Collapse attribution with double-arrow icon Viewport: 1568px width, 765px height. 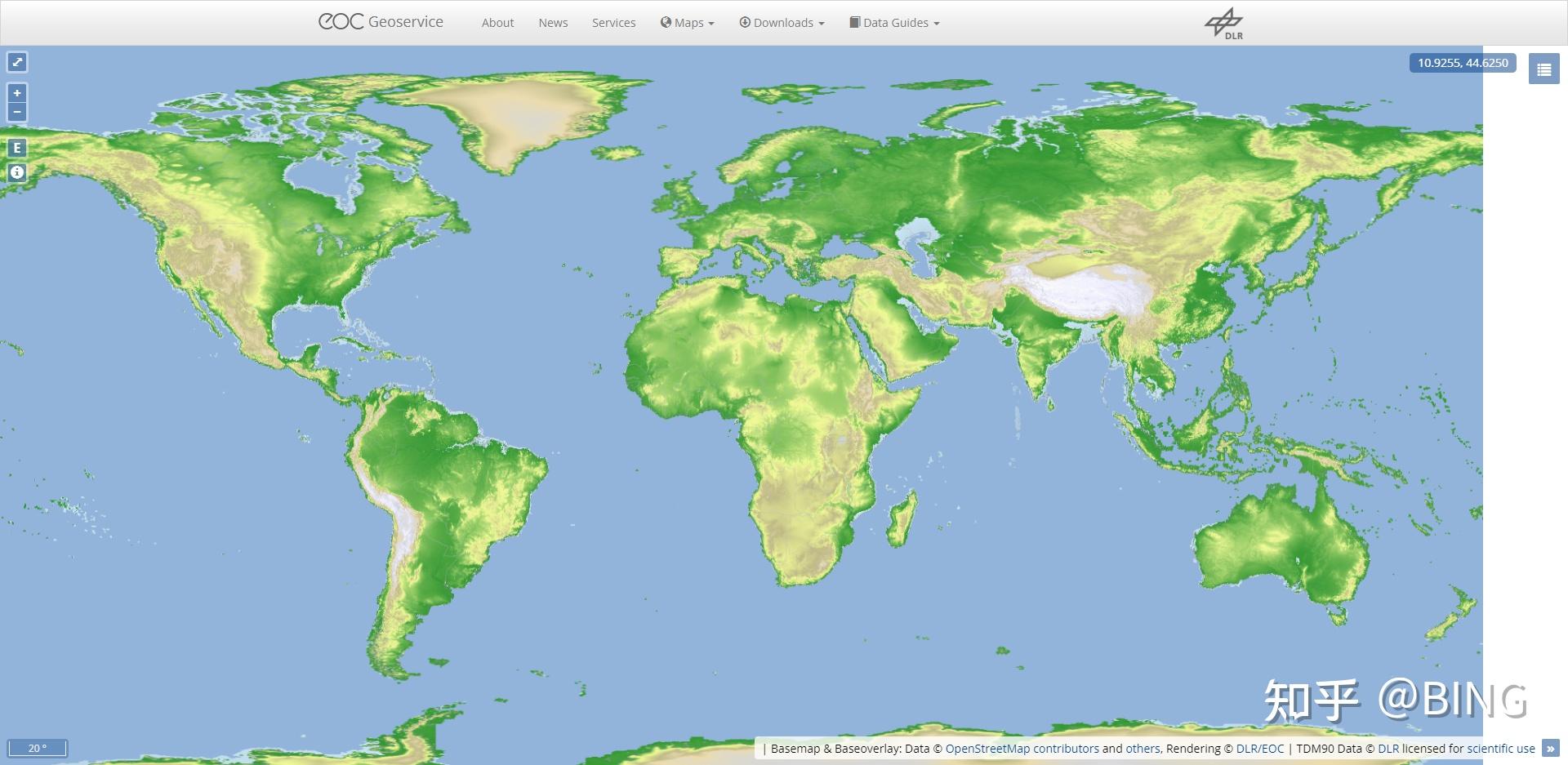click(1550, 748)
